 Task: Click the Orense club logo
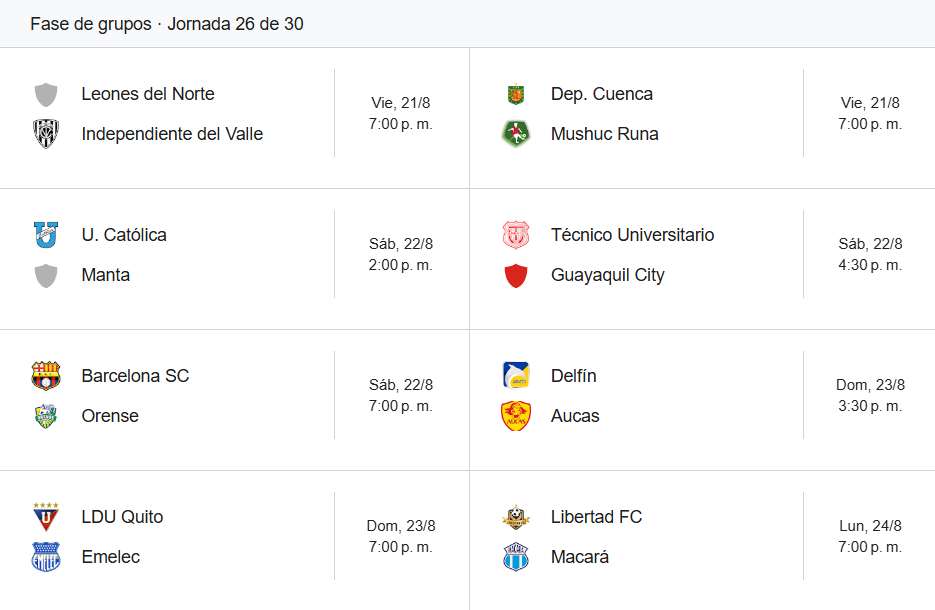tap(46, 416)
